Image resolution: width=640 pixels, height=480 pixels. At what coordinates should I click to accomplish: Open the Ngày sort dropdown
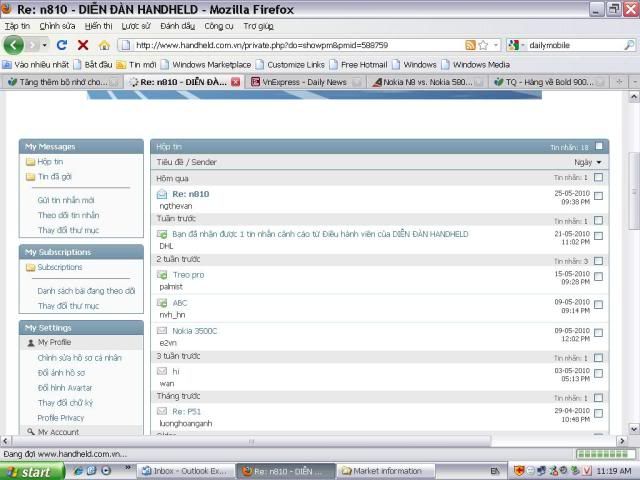tap(588, 162)
